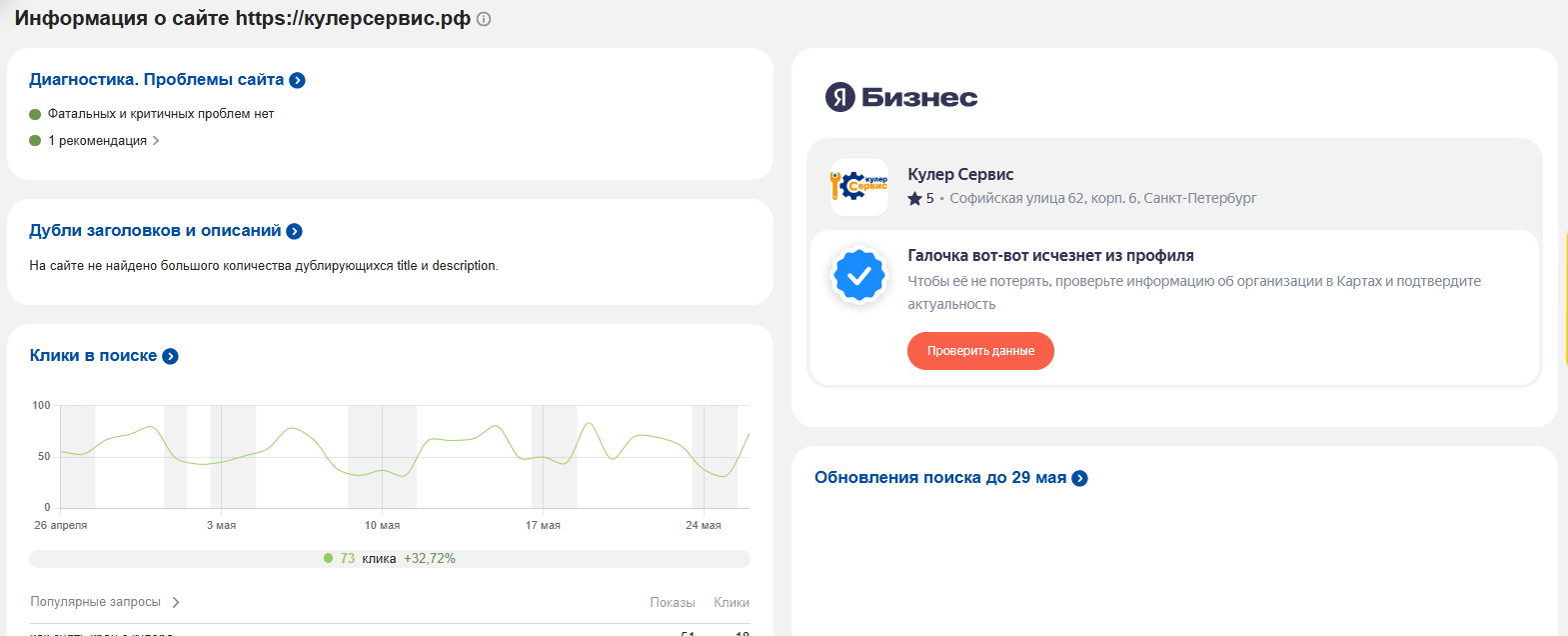This screenshot has height=636, width=1568.
Task: Click the arrow icon beside Обновления поиска до 29 мая
Action: tap(1079, 478)
